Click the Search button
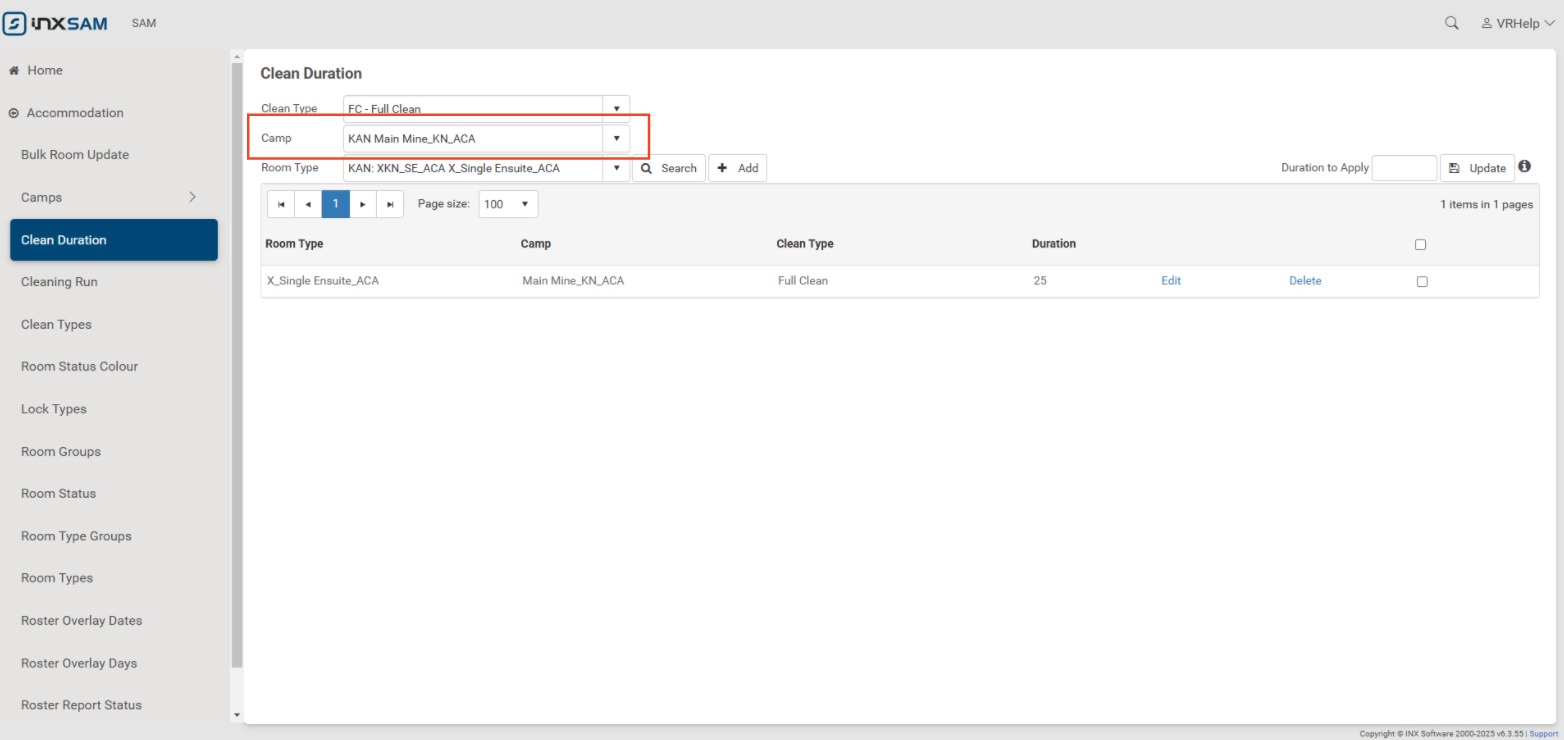Viewport: 1564px width, 740px height. pos(669,168)
